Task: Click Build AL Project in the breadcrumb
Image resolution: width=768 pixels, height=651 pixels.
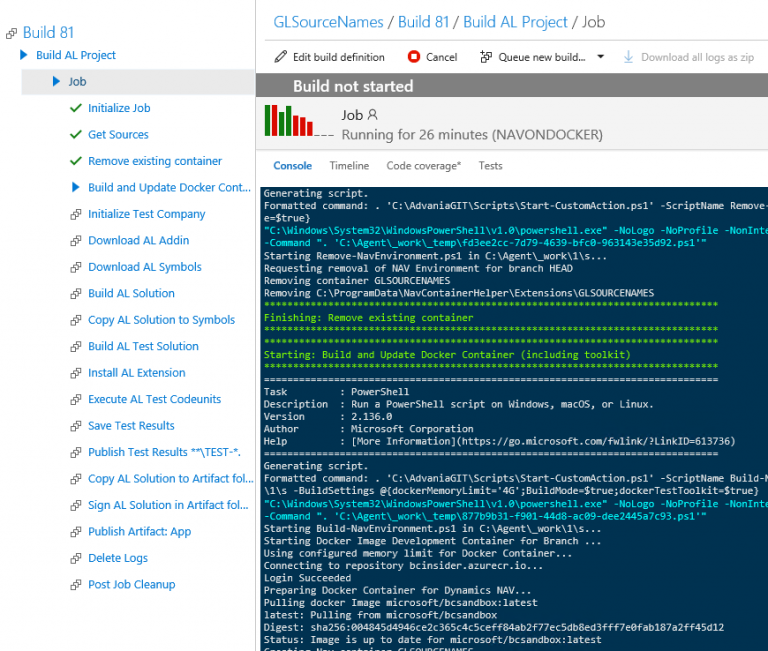Action: click(515, 22)
